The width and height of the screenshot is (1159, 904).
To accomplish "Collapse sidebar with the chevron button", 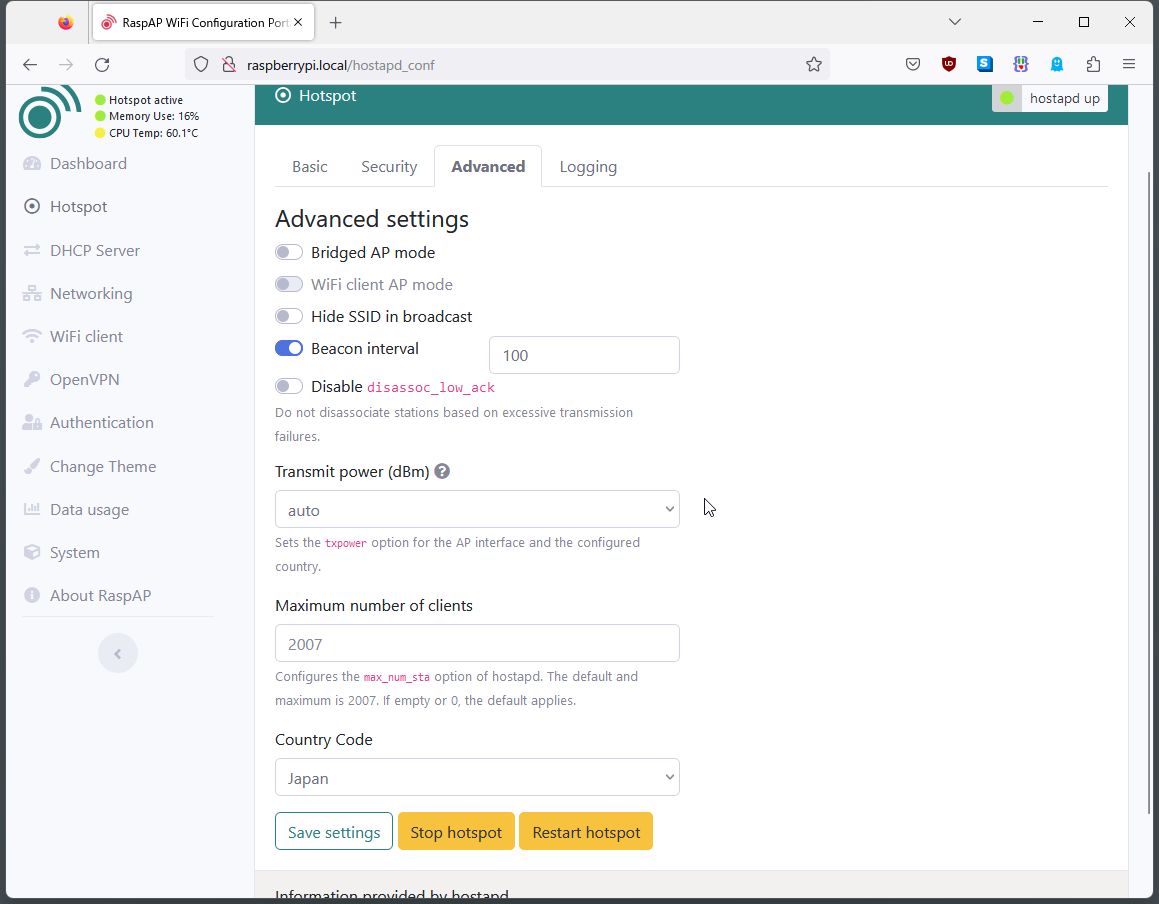I will click(118, 654).
